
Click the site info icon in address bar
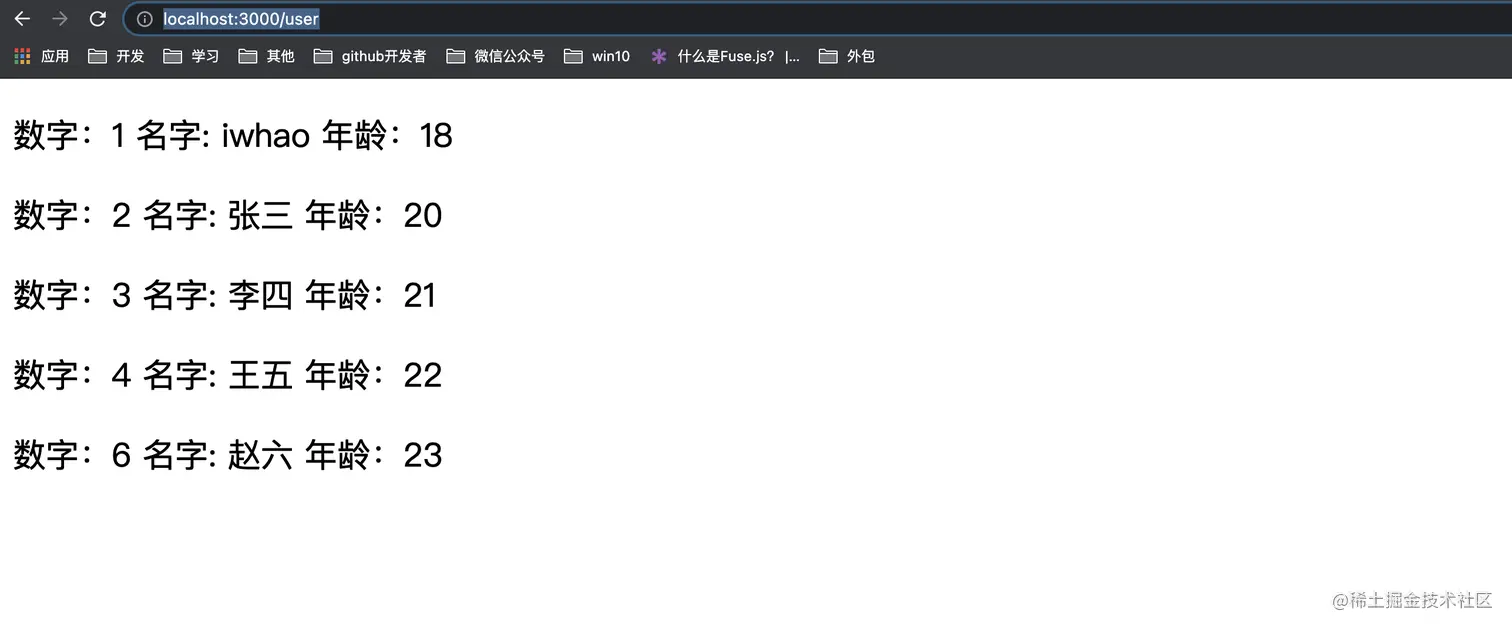tap(146, 18)
